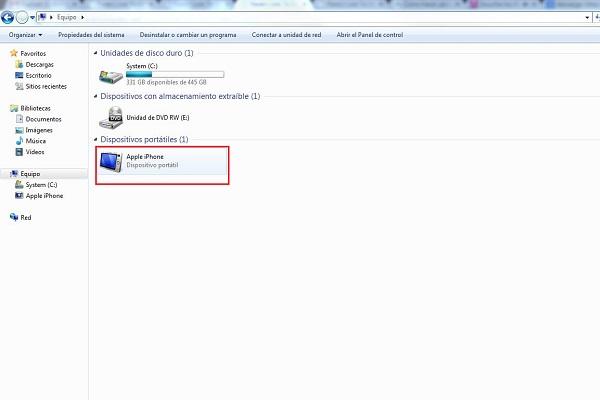Click Abrir el Panel de control
Screen dimensions: 600x400
370,35
